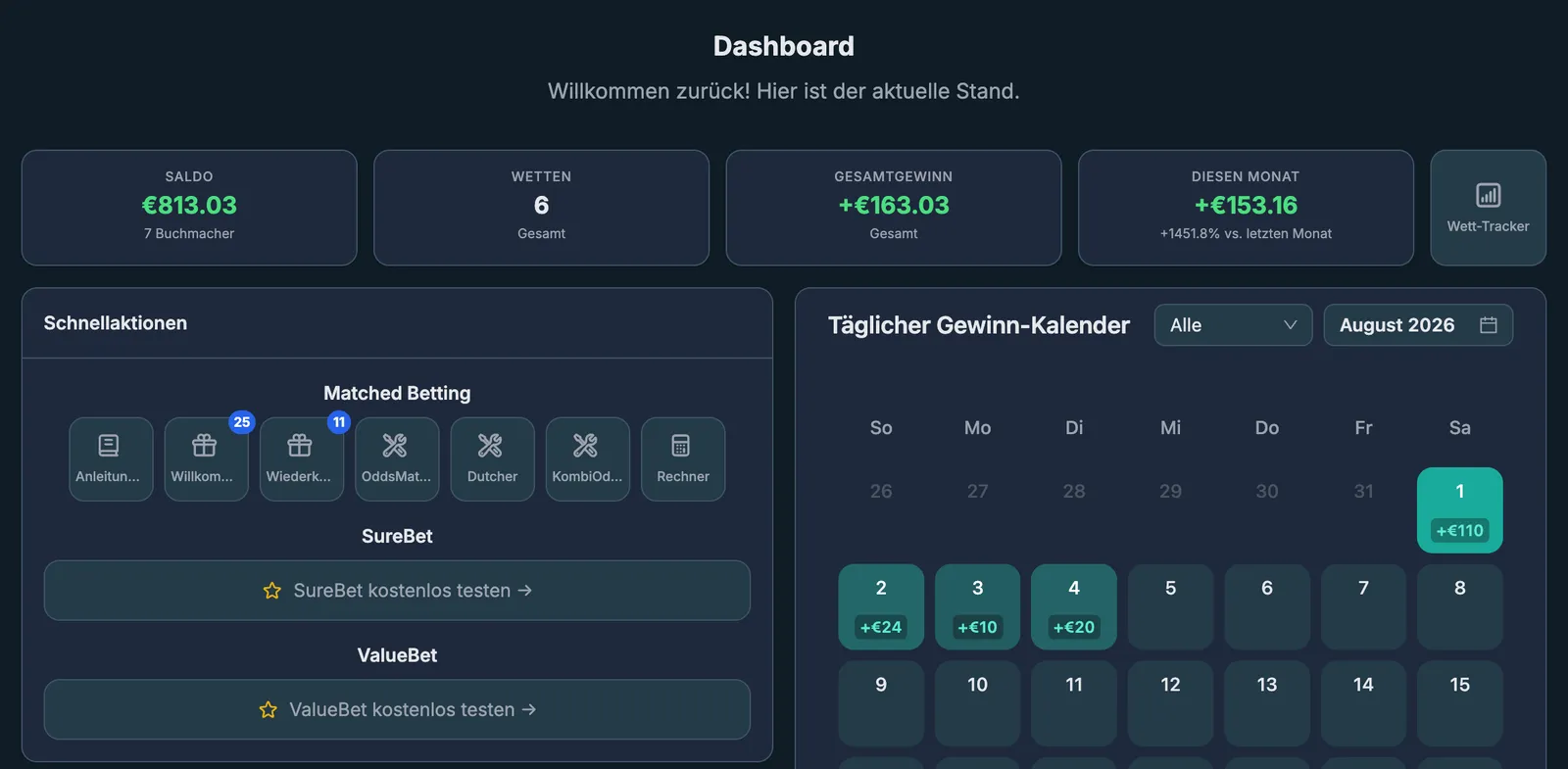
Task: Select calendar day 8
Action: point(1460,606)
